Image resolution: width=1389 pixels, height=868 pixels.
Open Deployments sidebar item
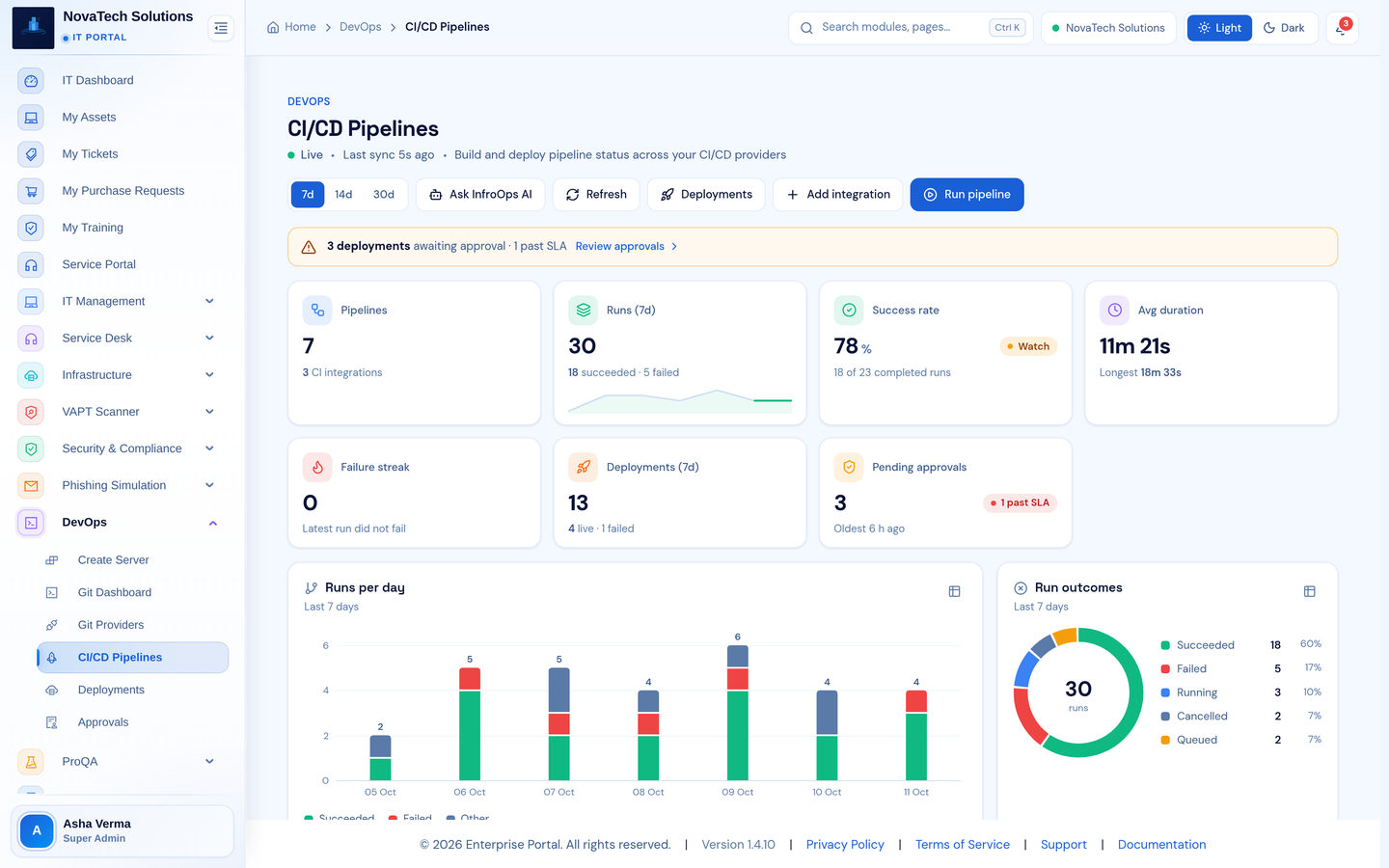tap(133, 691)
